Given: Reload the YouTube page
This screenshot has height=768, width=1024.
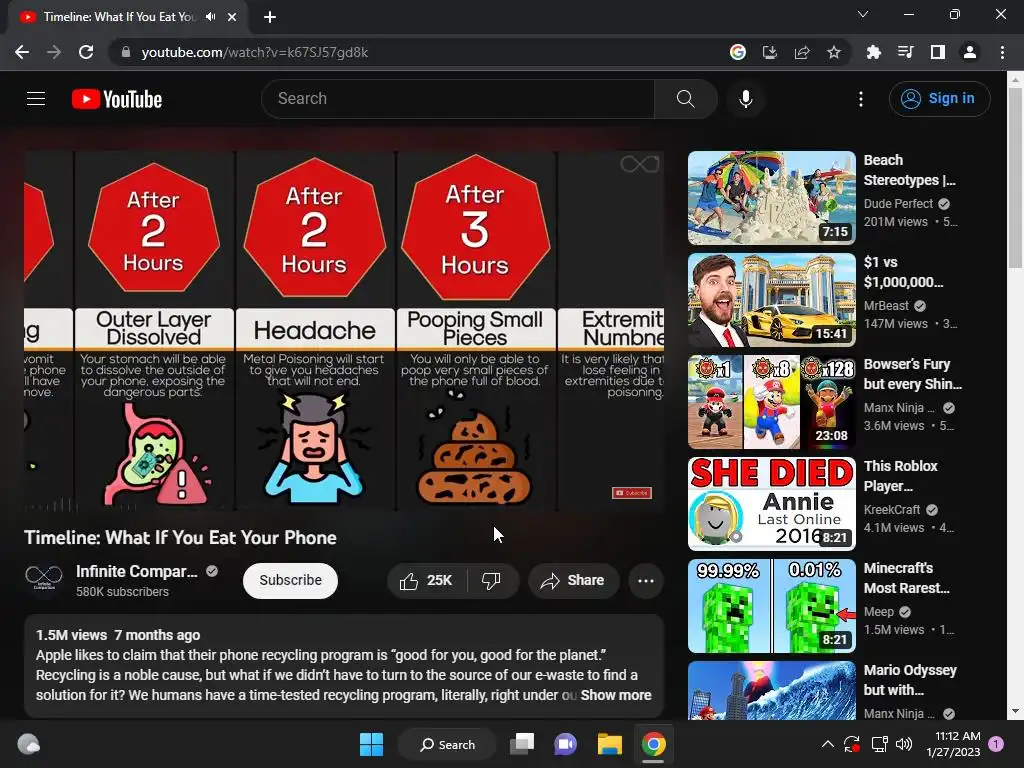Looking at the screenshot, I should (86, 52).
